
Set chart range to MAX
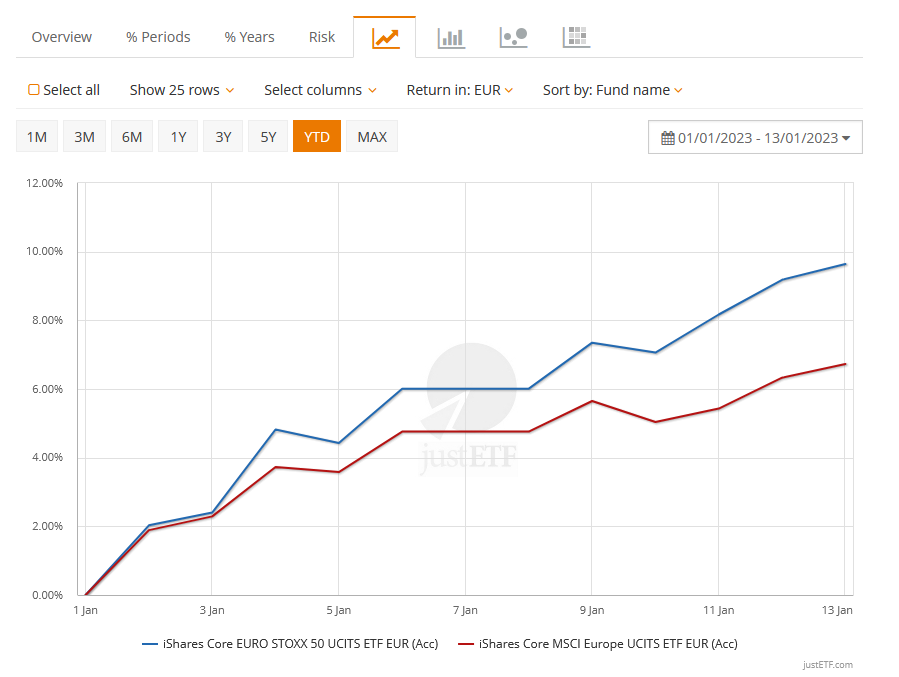tap(372, 137)
